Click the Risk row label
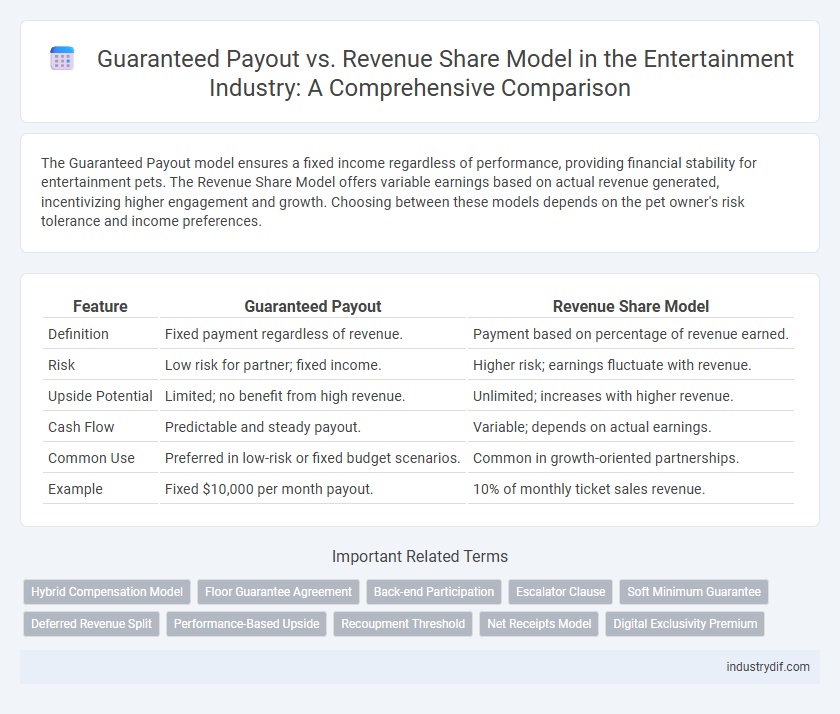Screen dimensions: 840x714 tap(62, 365)
